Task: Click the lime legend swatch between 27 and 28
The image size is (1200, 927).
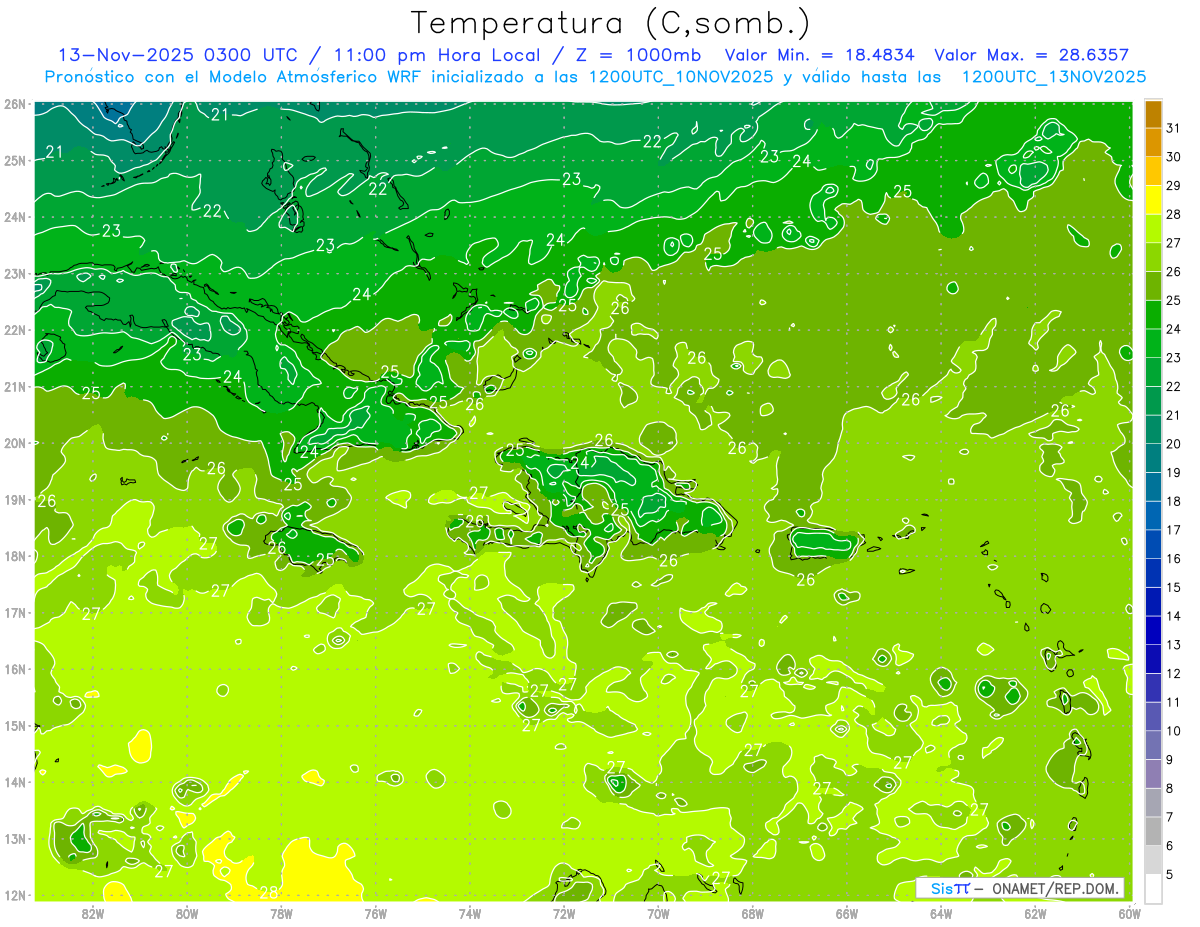Action: [x=1153, y=228]
